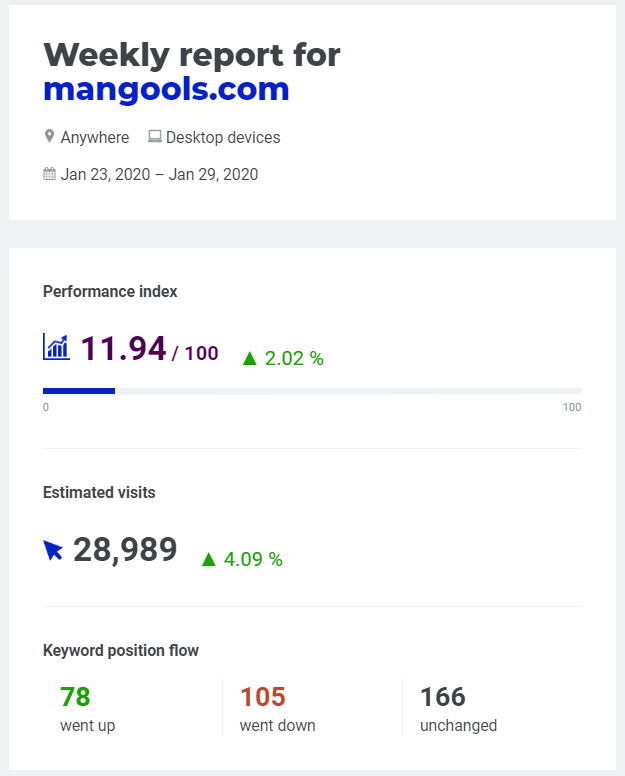Screen dimensions: 625x776
Task: Click the location pin icon
Action: tap(49, 136)
